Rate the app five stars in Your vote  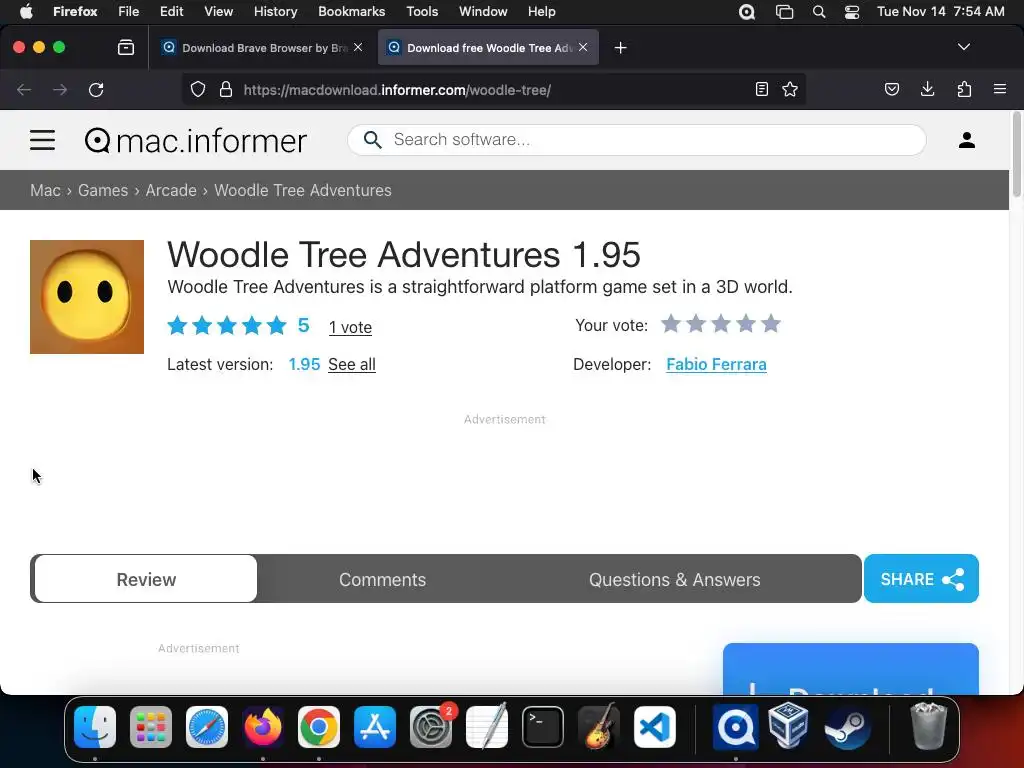click(x=771, y=323)
